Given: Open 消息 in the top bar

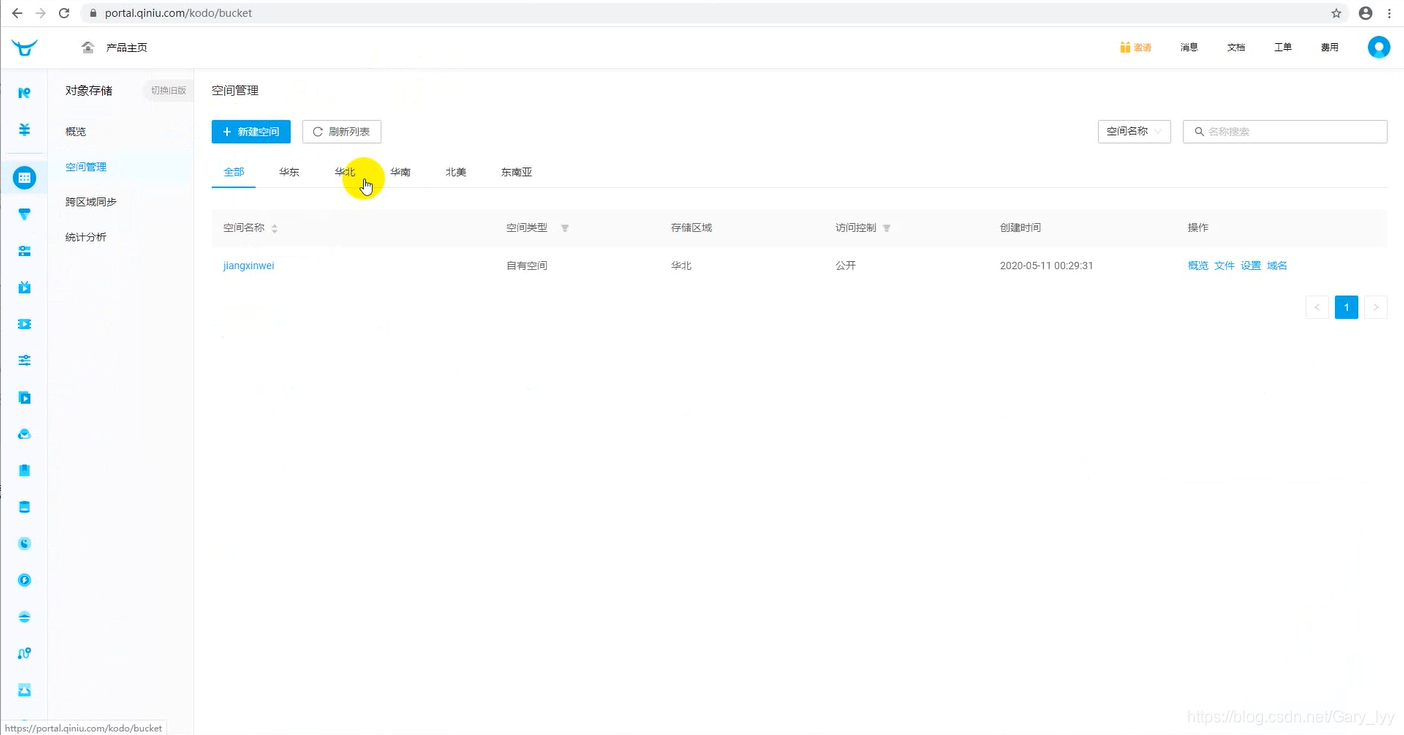Looking at the screenshot, I should (1189, 47).
